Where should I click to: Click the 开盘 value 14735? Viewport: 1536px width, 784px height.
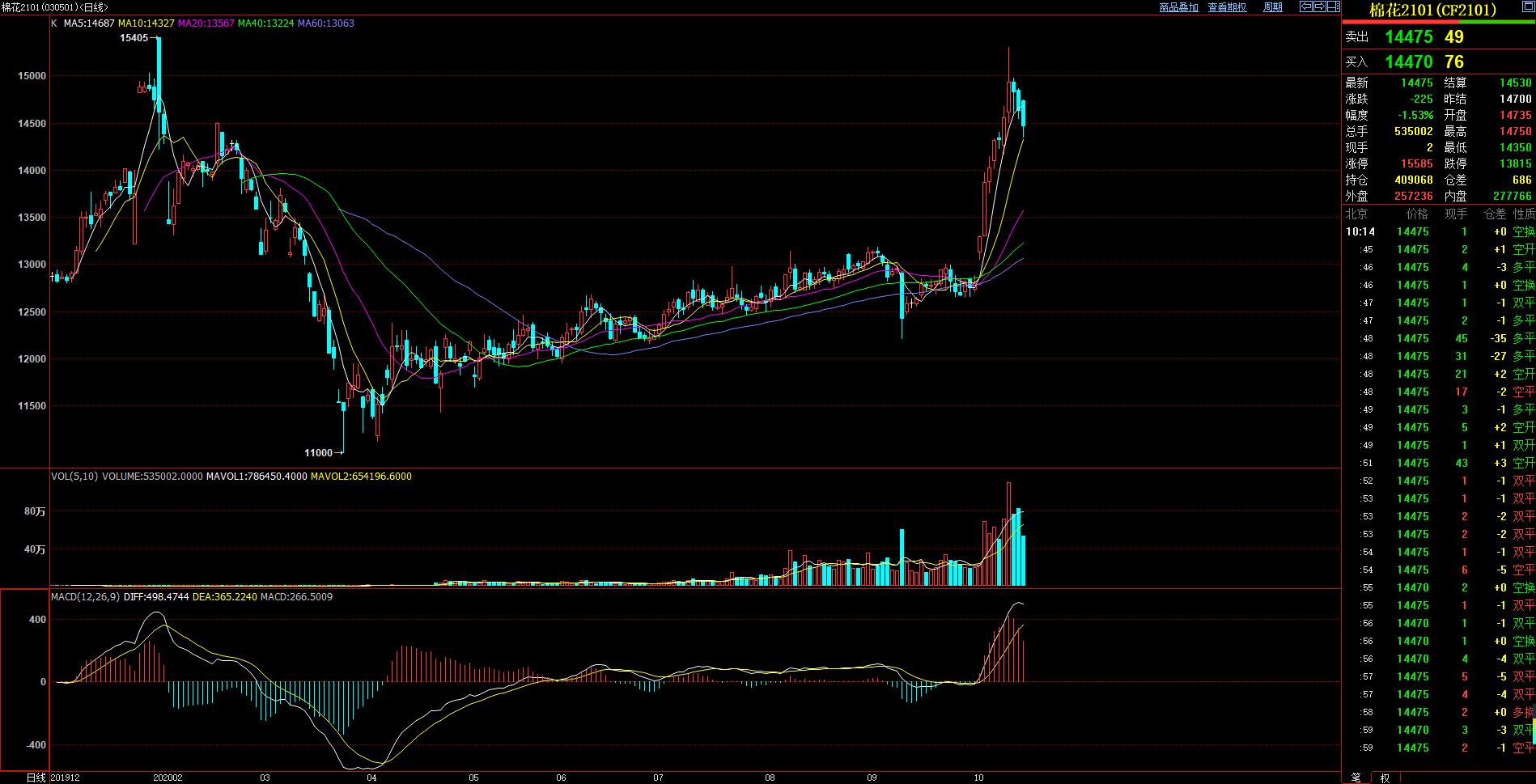(x=1516, y=115)
